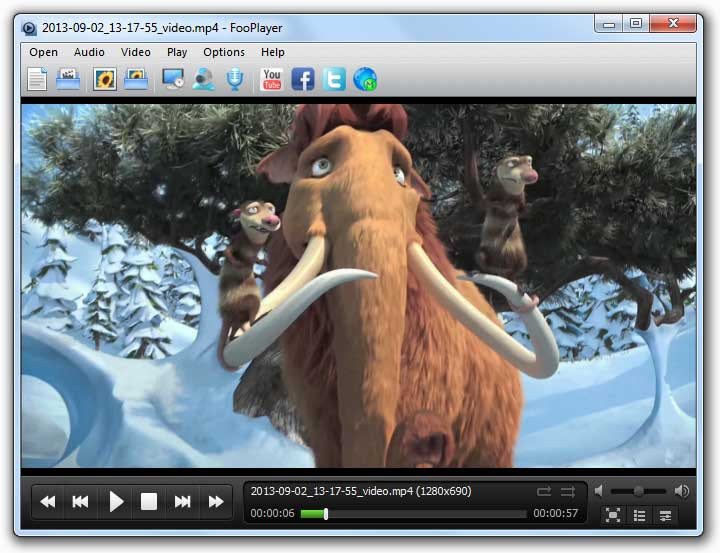Screen dimensions: 720x553
Task: Click the FooPlayer title bar app icon
Action: pyautogui.click(x=29, y=28)
